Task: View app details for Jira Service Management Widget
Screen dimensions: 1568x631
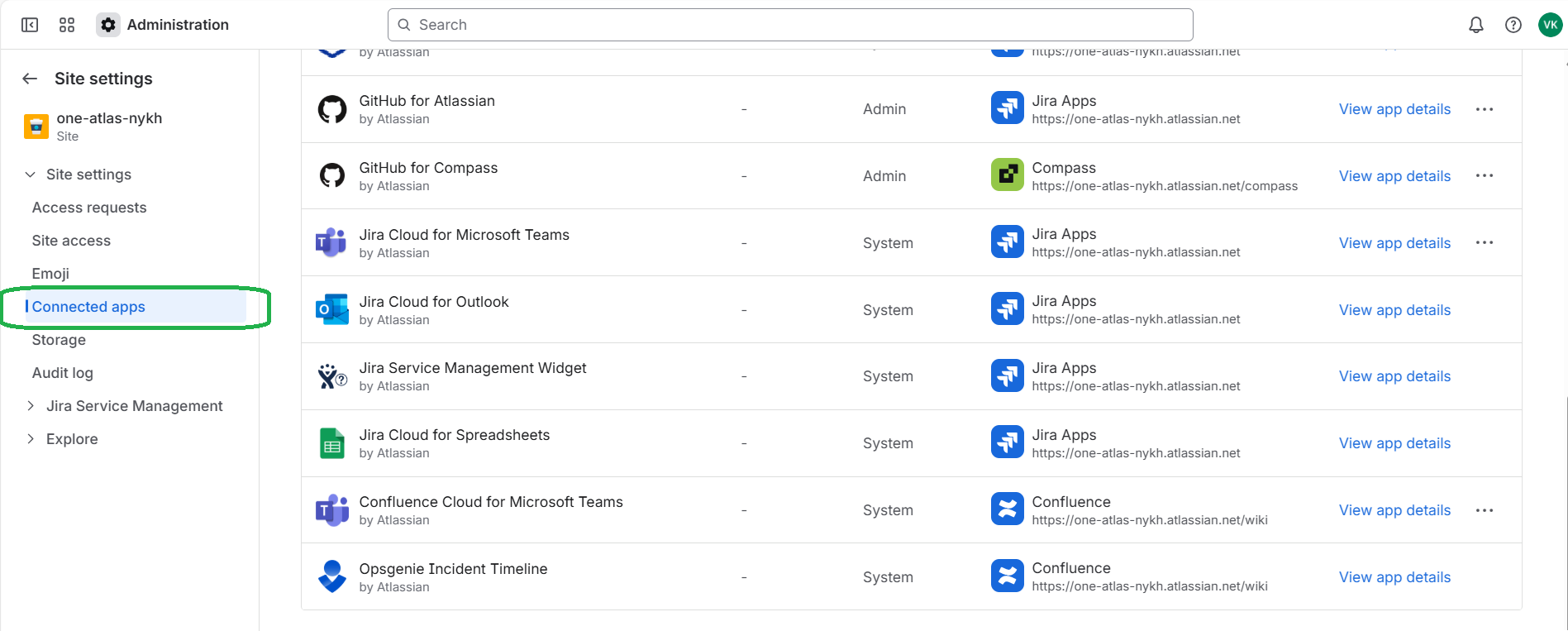Action: point(1394,376)
